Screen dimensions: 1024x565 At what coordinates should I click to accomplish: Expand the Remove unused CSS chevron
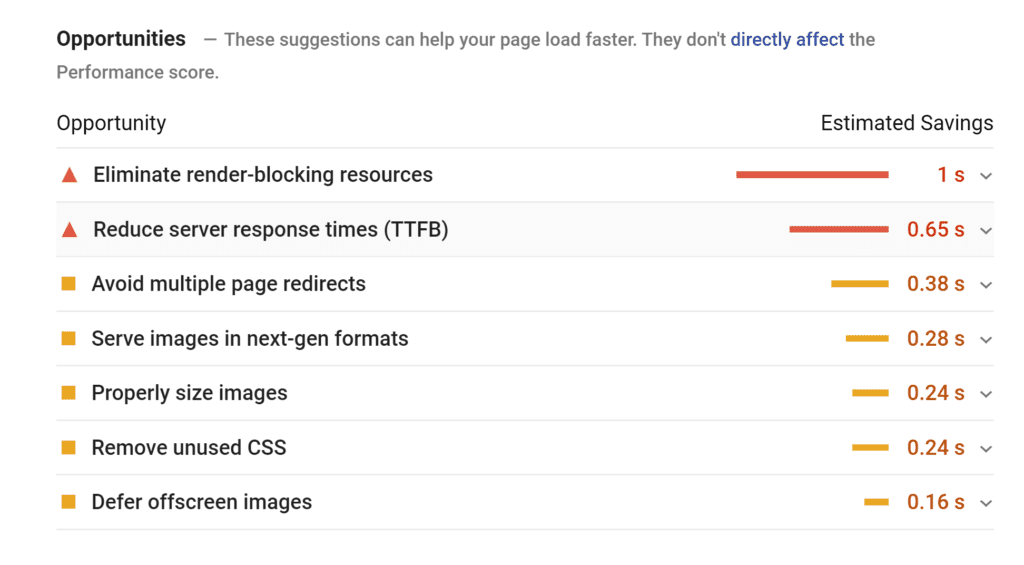[986, 449]
